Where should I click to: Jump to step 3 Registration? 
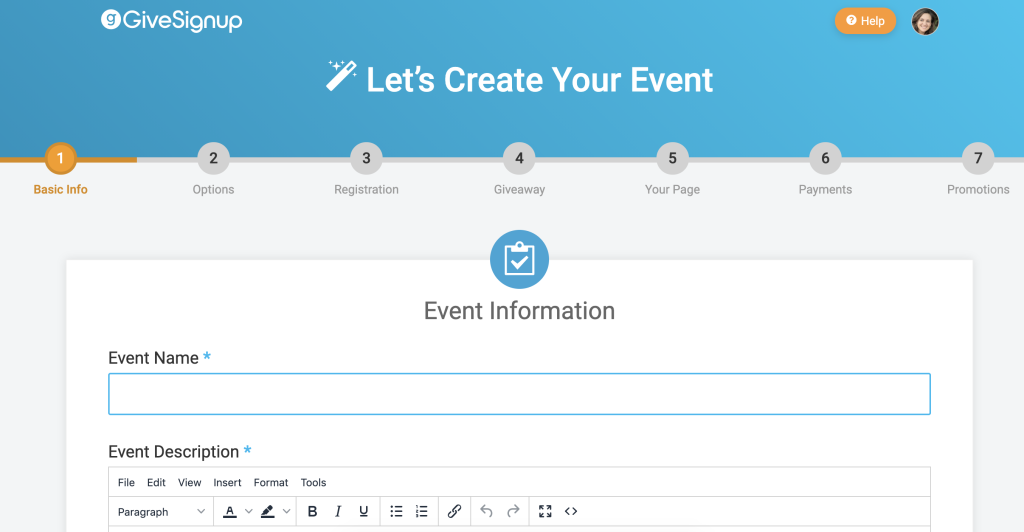(366, 158)
